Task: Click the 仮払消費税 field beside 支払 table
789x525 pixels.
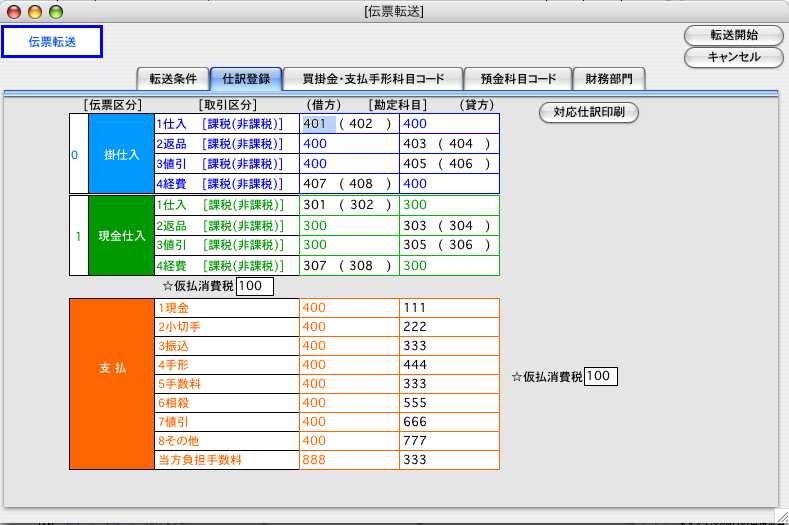Action: [601, 376]
